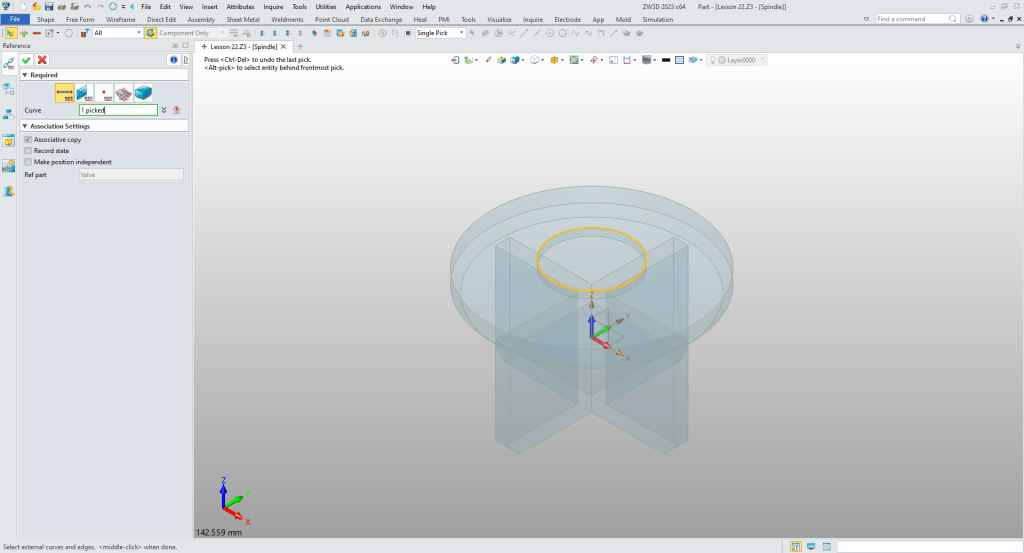Enable the Record state checkbox
Viewport: 1024px width, 553px height.
[28, 151]
